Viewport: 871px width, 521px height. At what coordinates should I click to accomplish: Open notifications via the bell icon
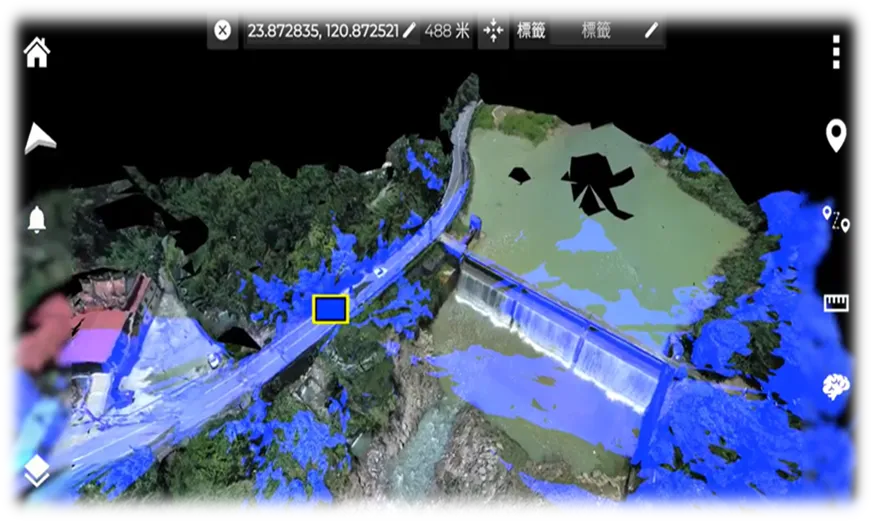38,219
